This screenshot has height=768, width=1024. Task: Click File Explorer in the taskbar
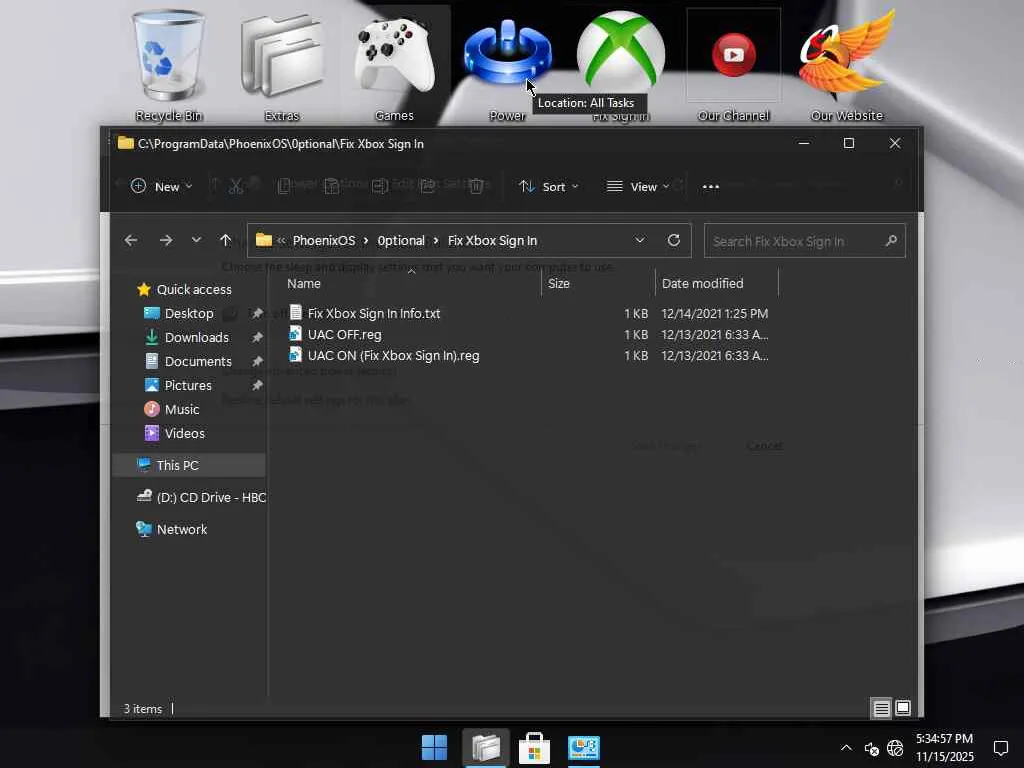tap(485, 748)
